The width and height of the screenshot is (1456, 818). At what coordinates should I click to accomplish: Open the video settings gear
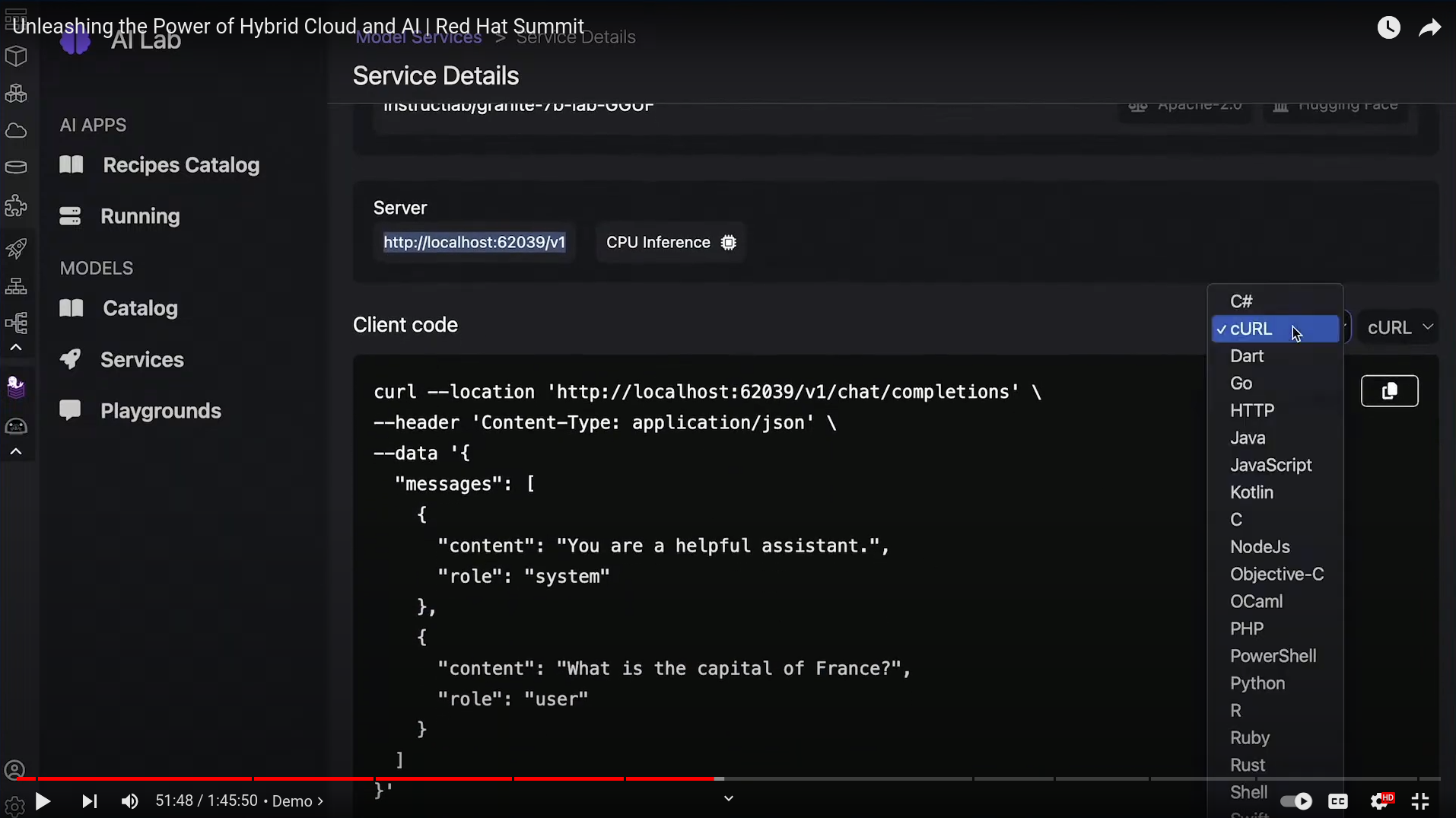tap(1379, 801)
